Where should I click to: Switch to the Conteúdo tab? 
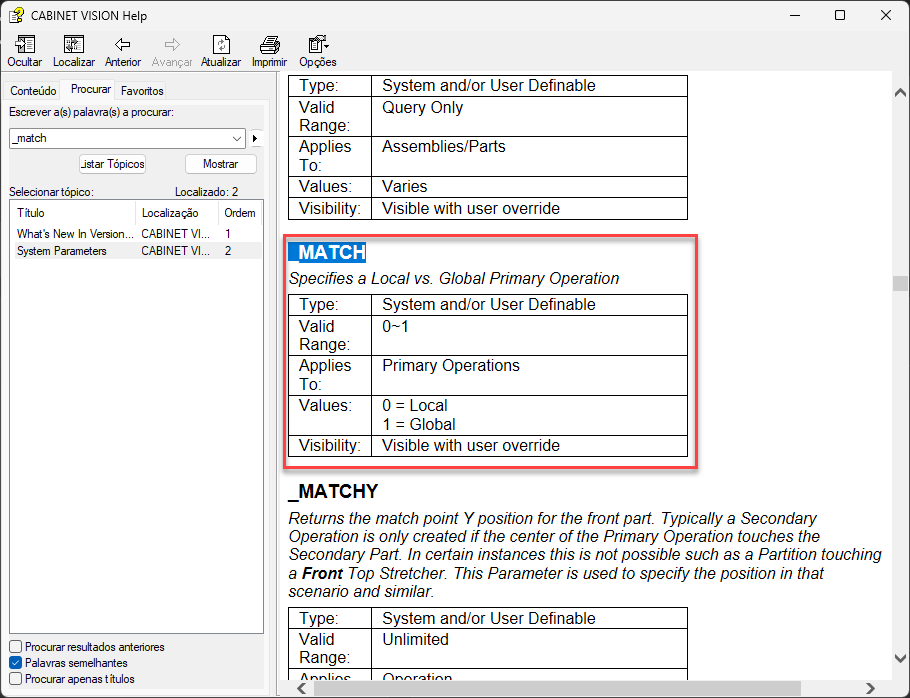(x=33, y=91)
